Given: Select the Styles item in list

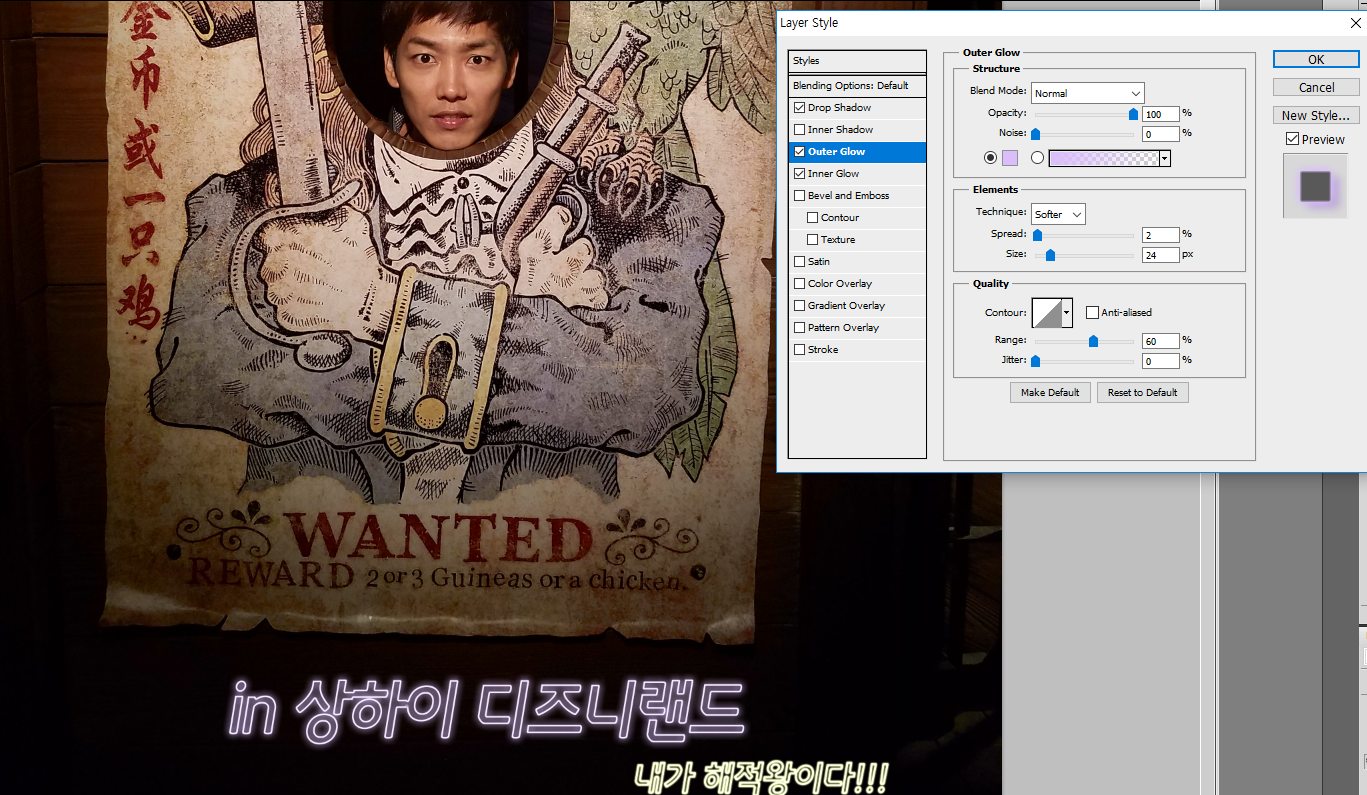Looking at the screenshot, I should click(857, 61).
